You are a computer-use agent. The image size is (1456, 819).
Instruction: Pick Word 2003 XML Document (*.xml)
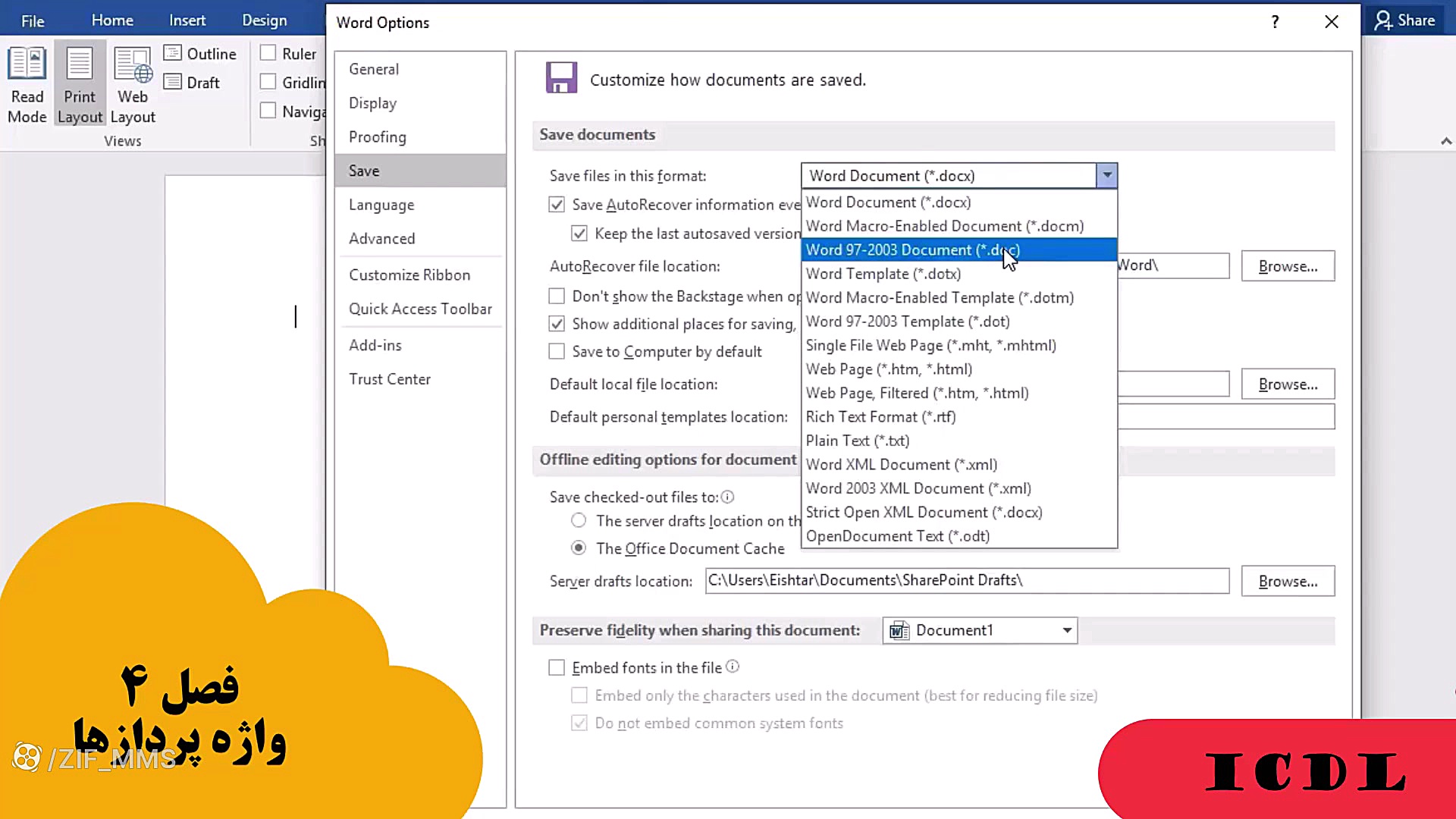(x=959, y=488)
